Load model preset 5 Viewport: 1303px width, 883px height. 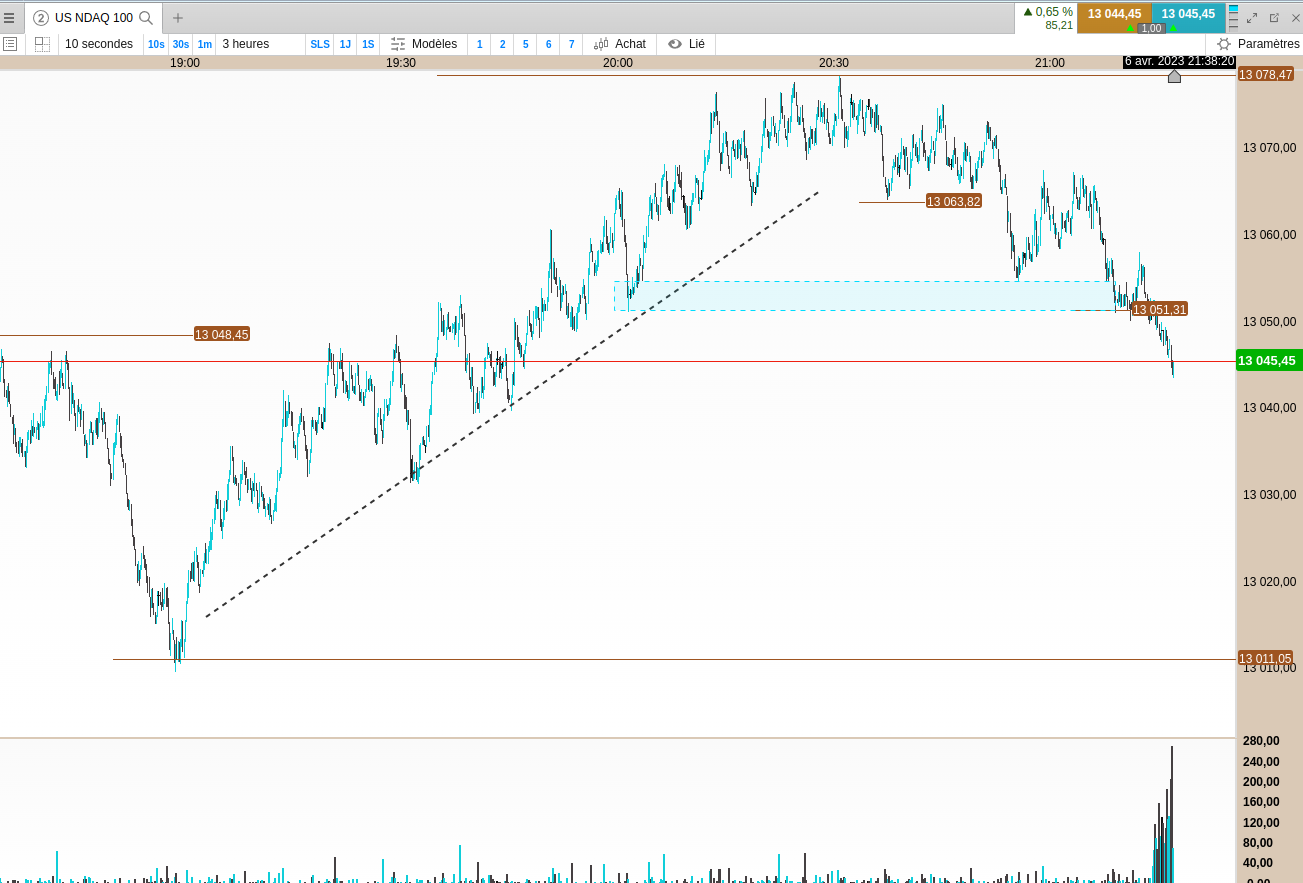(x=525, y=44)
